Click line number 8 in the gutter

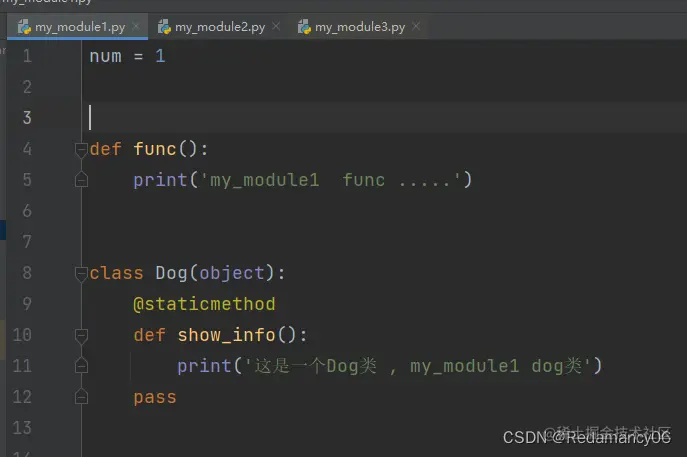(x=27, y=273)
